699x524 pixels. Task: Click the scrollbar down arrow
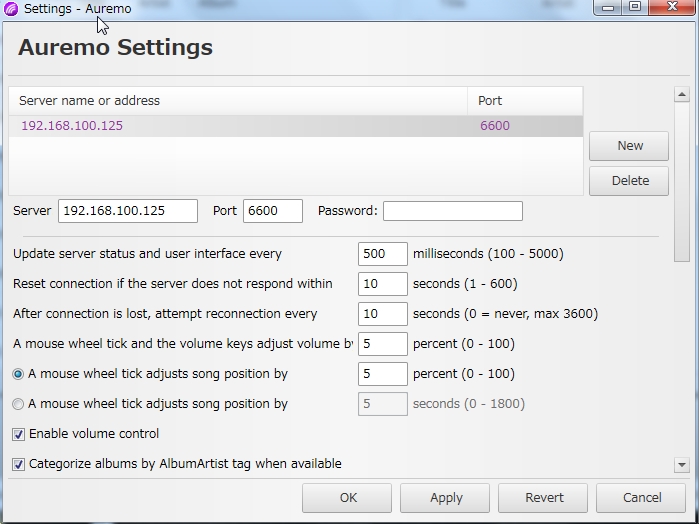[x=682, y=465]
